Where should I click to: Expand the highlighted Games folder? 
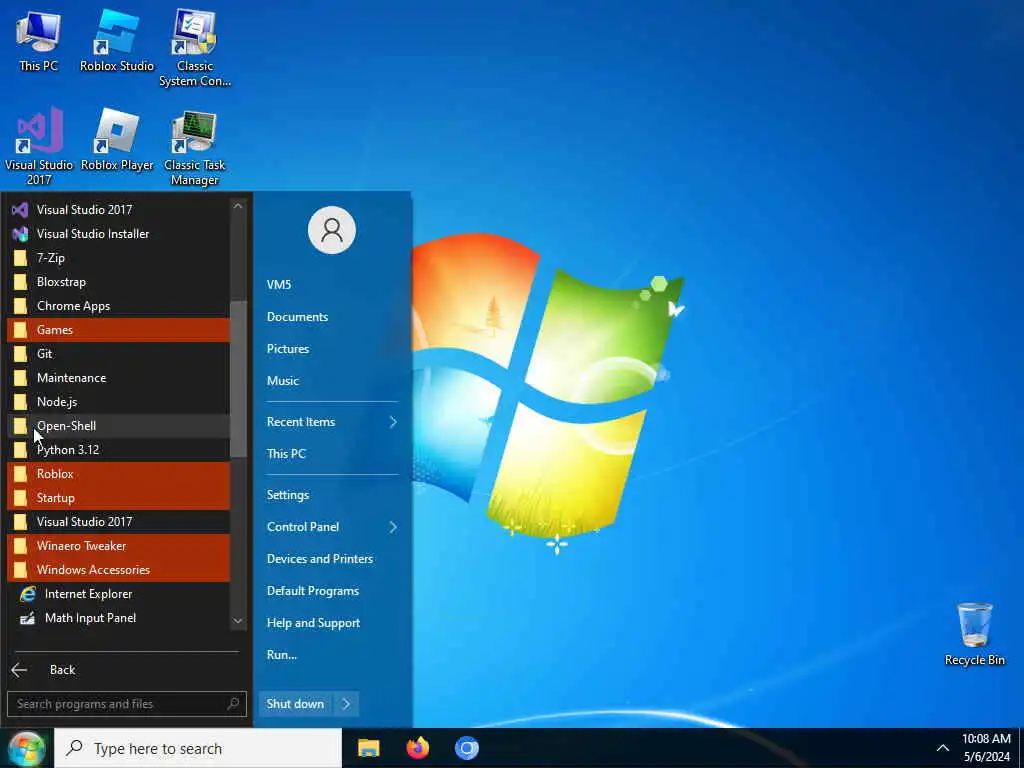118,330
